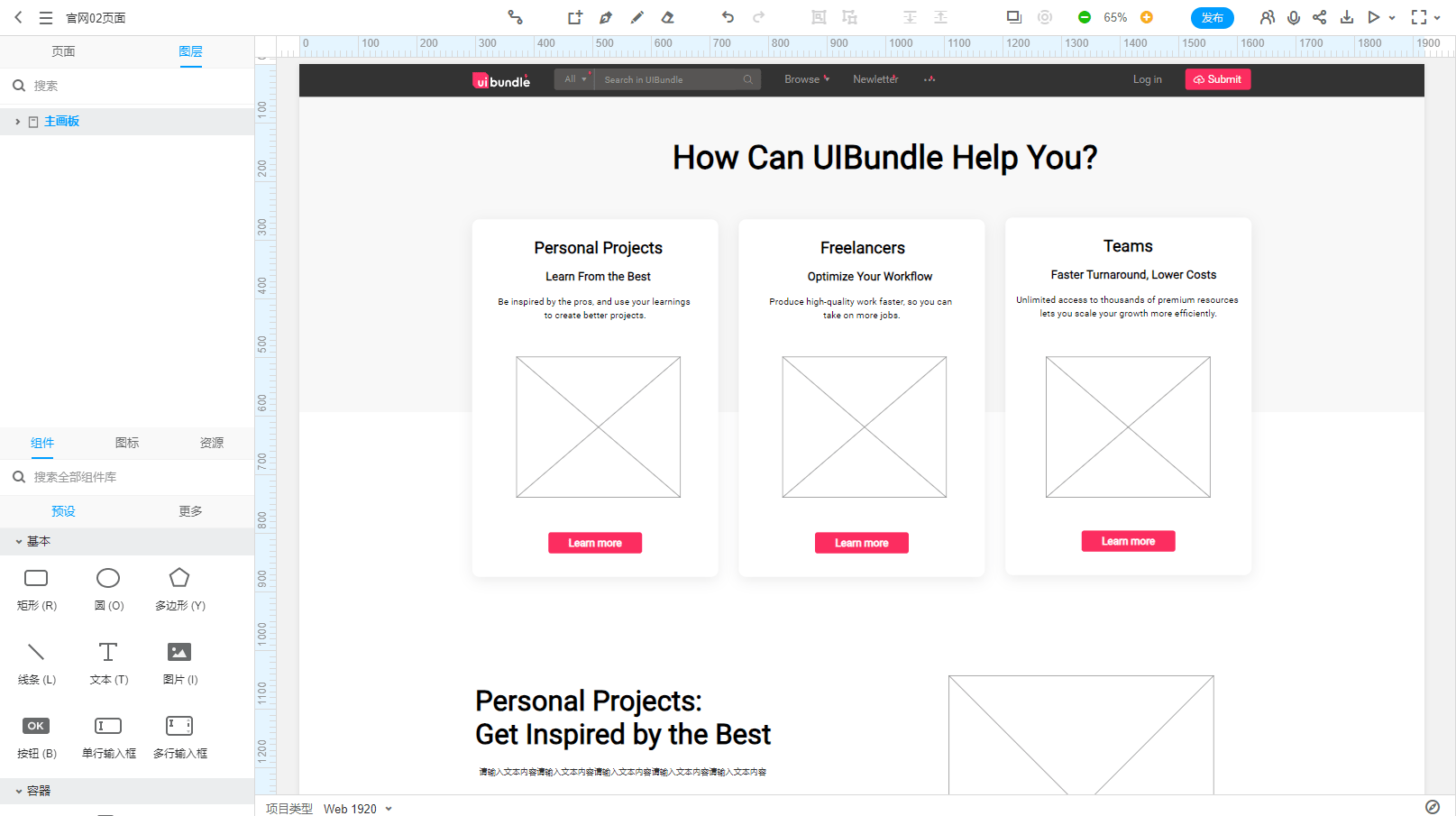
Task: Select the 圆 (O) circle component
Action: tap(108, 589)
